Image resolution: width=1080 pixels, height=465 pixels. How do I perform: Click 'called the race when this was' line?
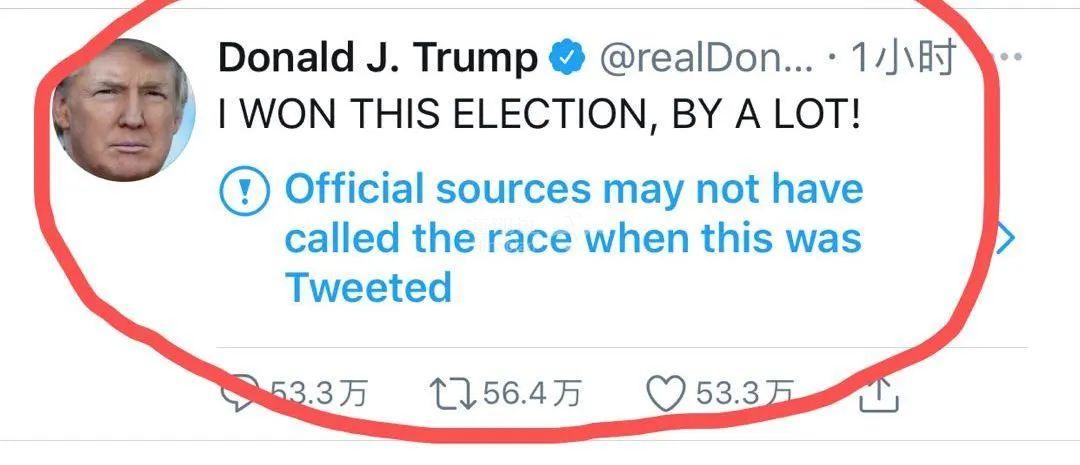coord(573,239)
